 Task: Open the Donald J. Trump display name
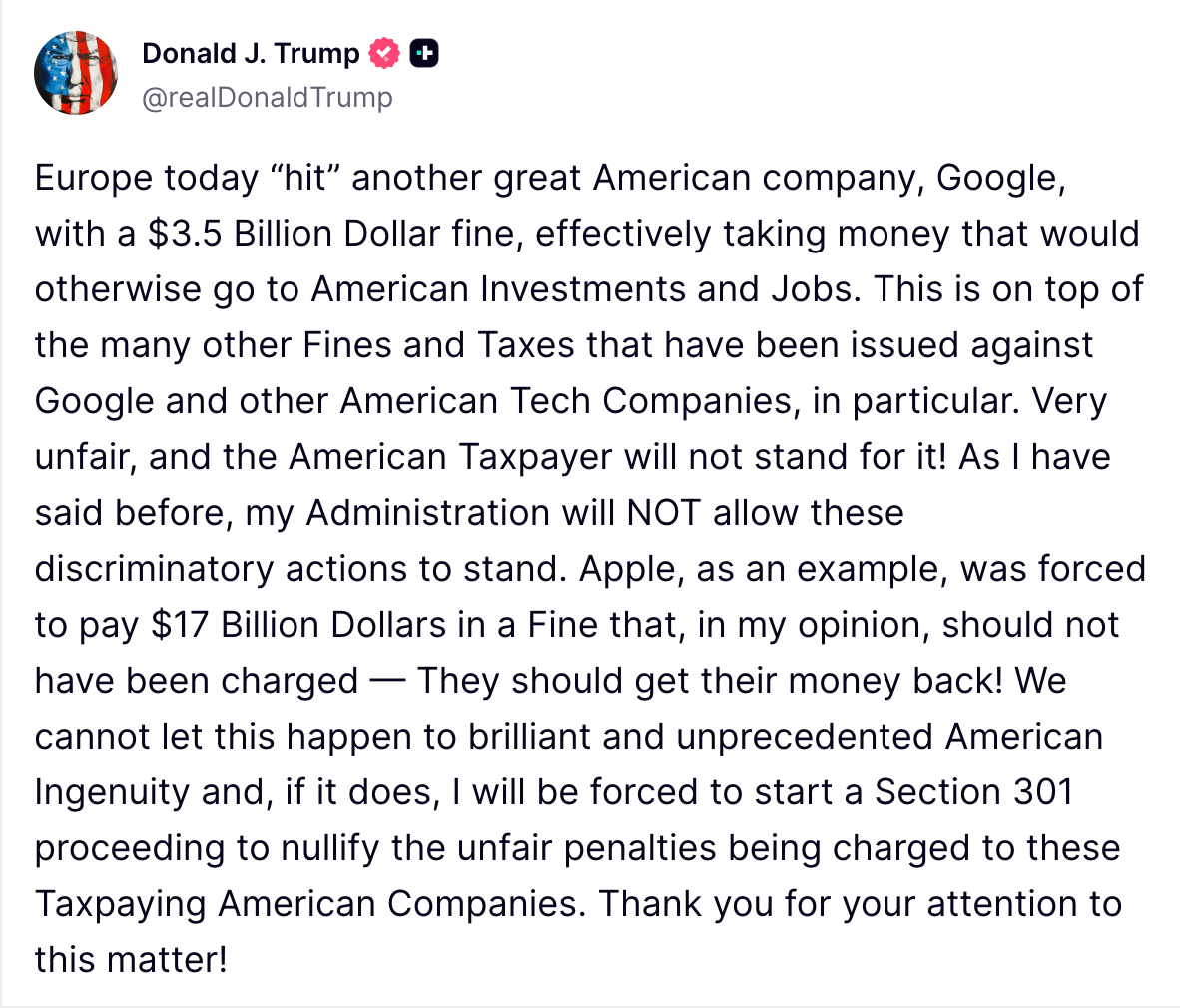coord(251,54)
